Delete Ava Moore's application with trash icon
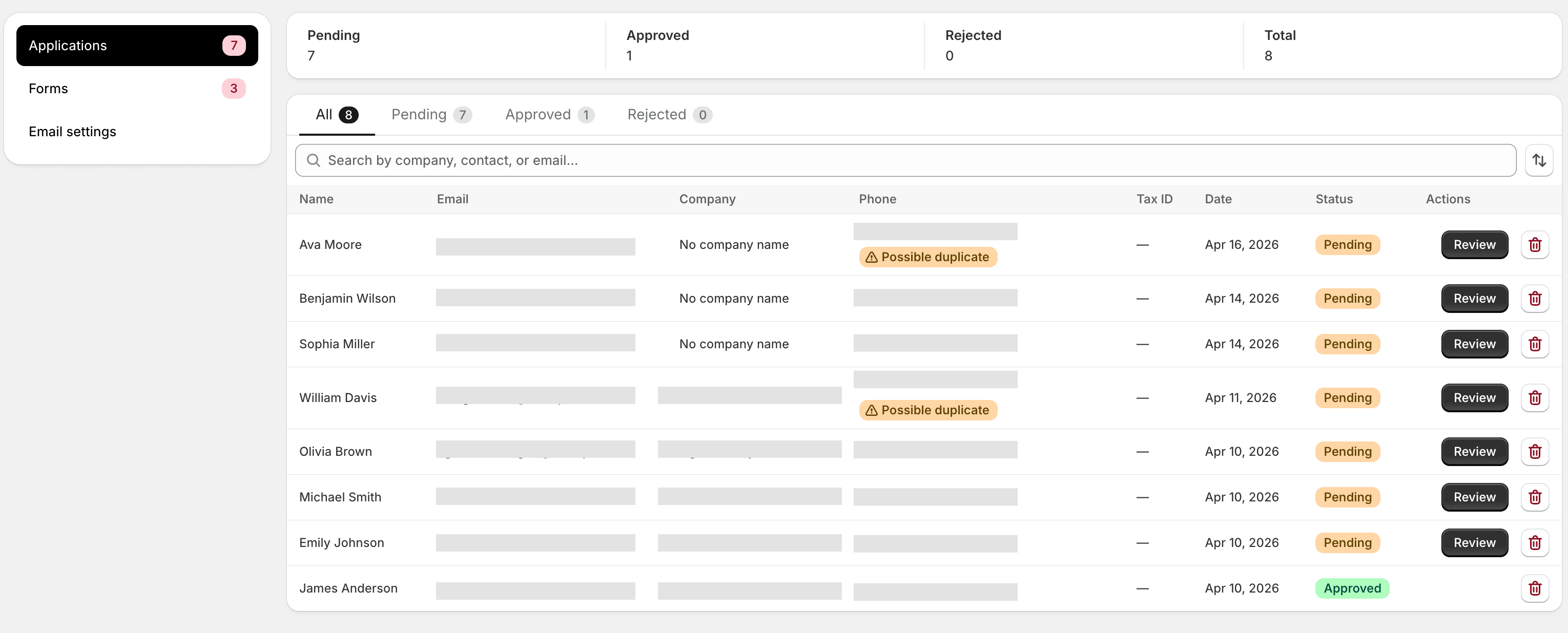The width and height of the screenshot is (1568, 633). point(1535,244)
